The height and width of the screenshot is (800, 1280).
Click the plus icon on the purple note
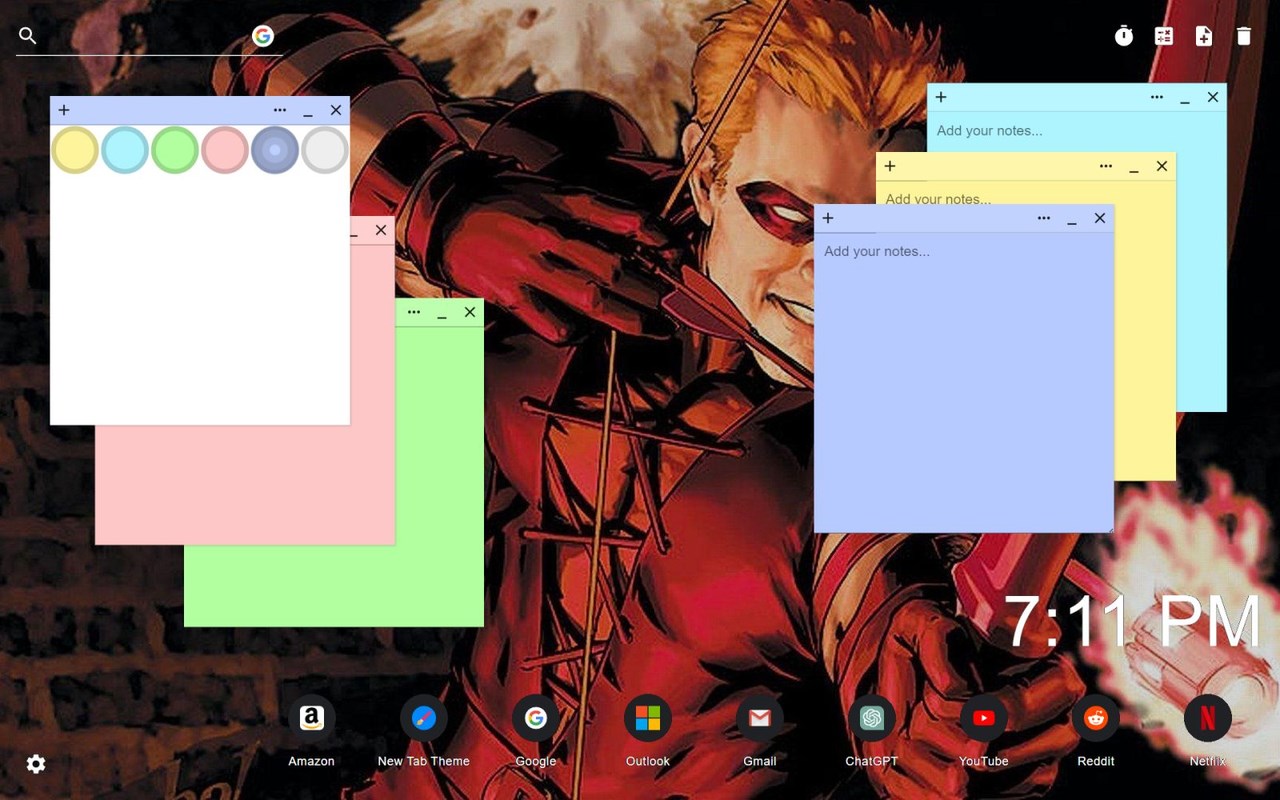828,218
